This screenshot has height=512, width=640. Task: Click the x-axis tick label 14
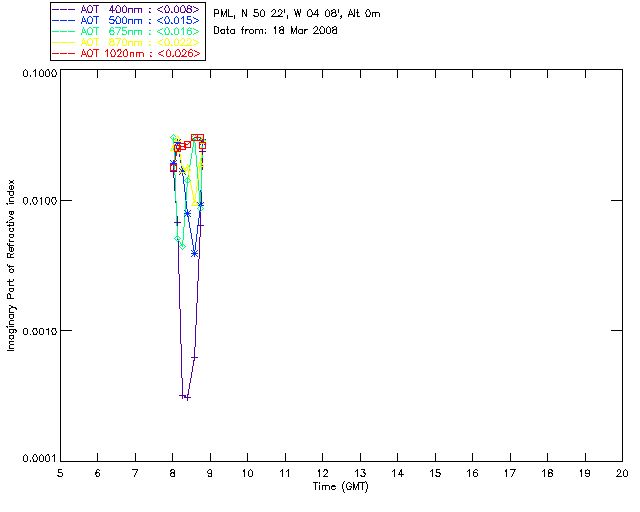click(398, 474)
